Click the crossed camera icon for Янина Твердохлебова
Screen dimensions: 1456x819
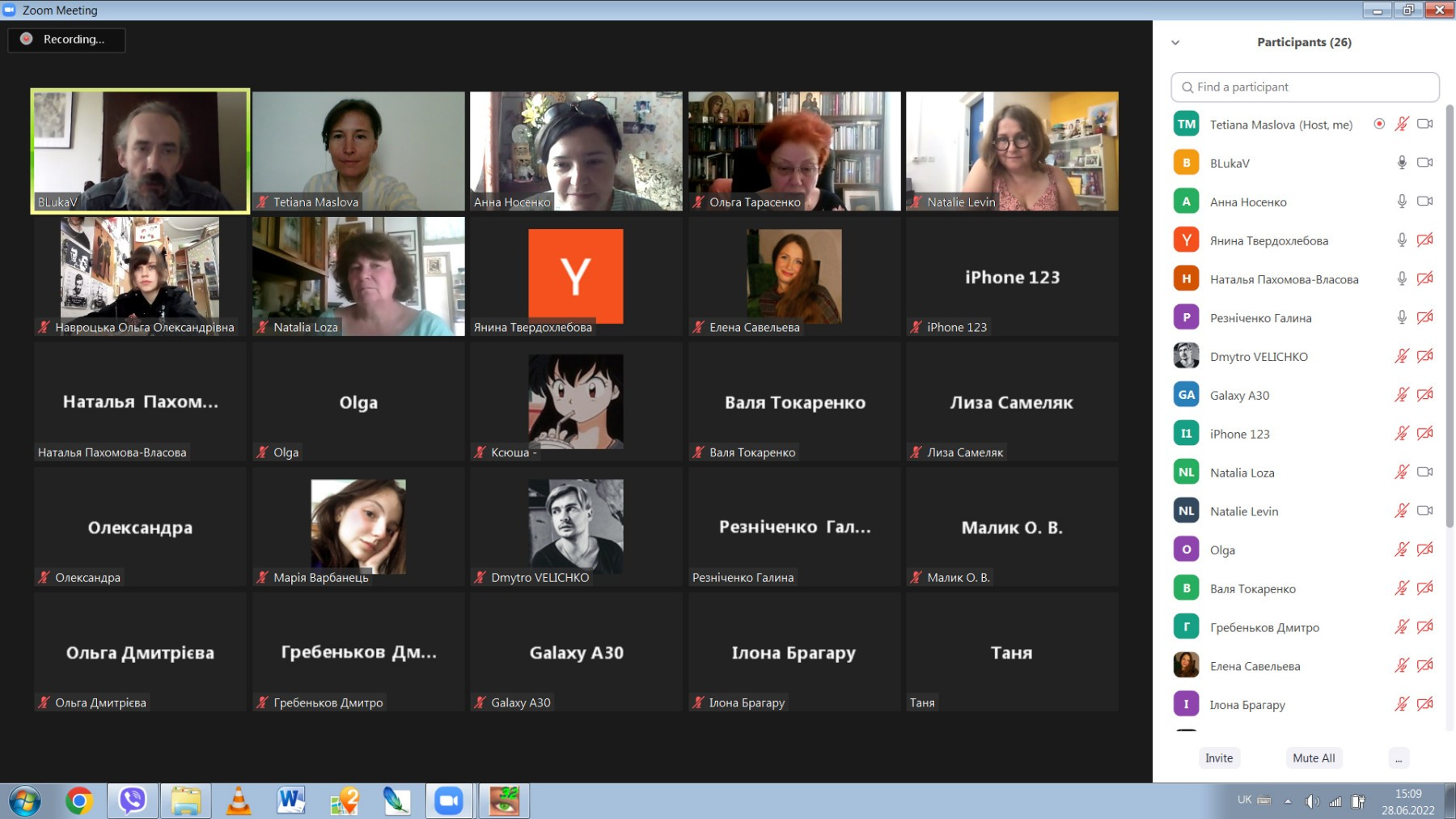[x=1425, y=240]
